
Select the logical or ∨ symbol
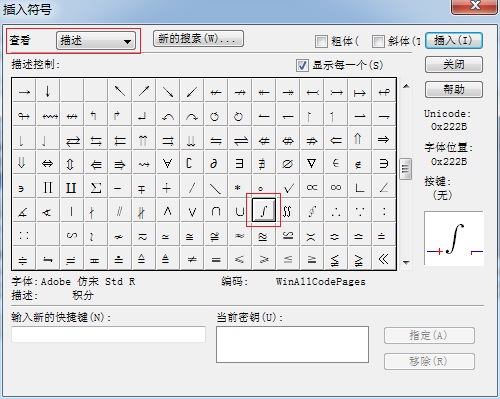[x=192, y=211]
